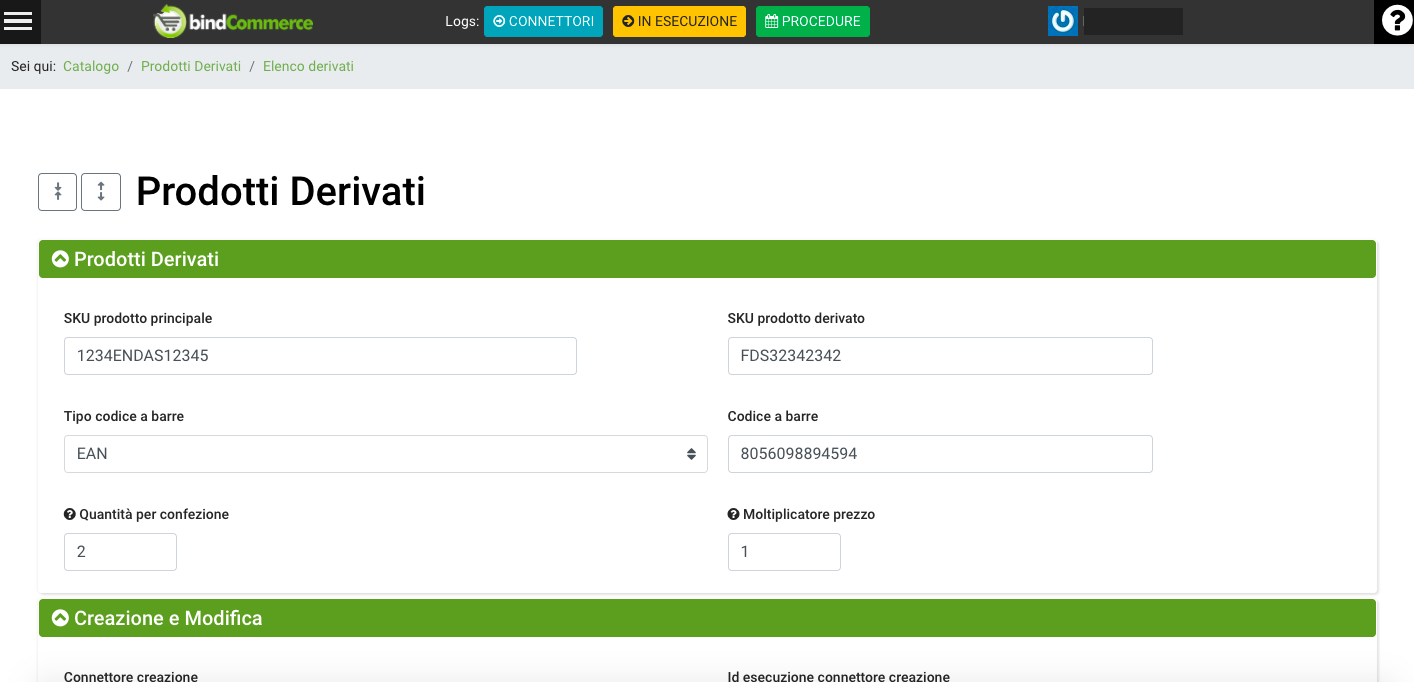Go to Prodotti Derivati breadcrumb link

pyautogui.click(x=191, y=67)
